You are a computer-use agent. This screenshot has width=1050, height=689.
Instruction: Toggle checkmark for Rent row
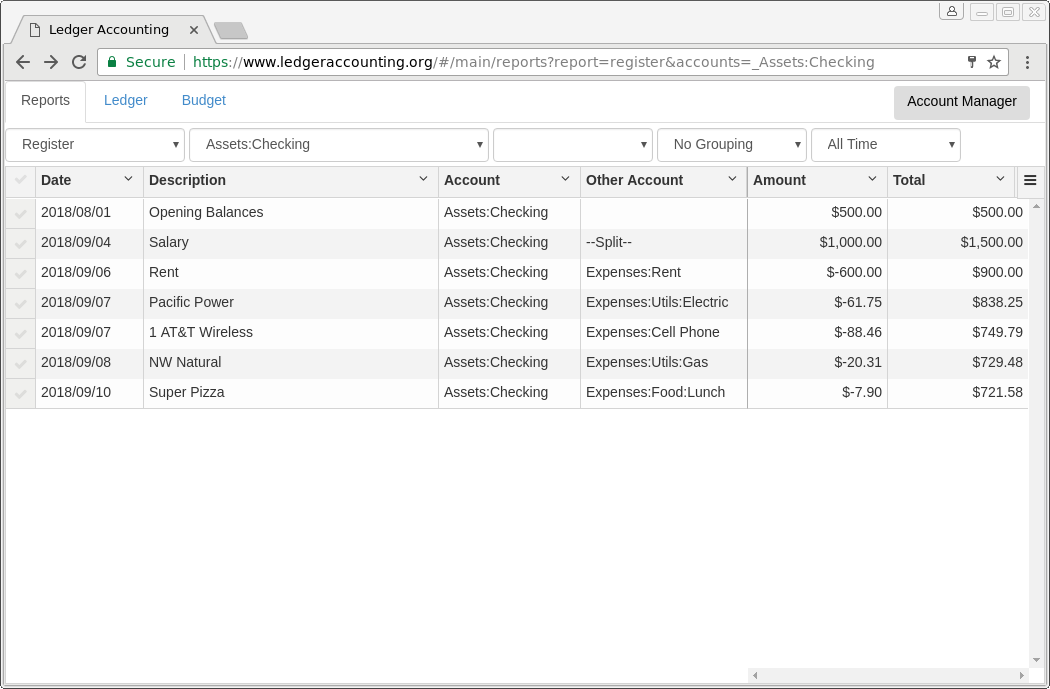[x=20, y=273]
